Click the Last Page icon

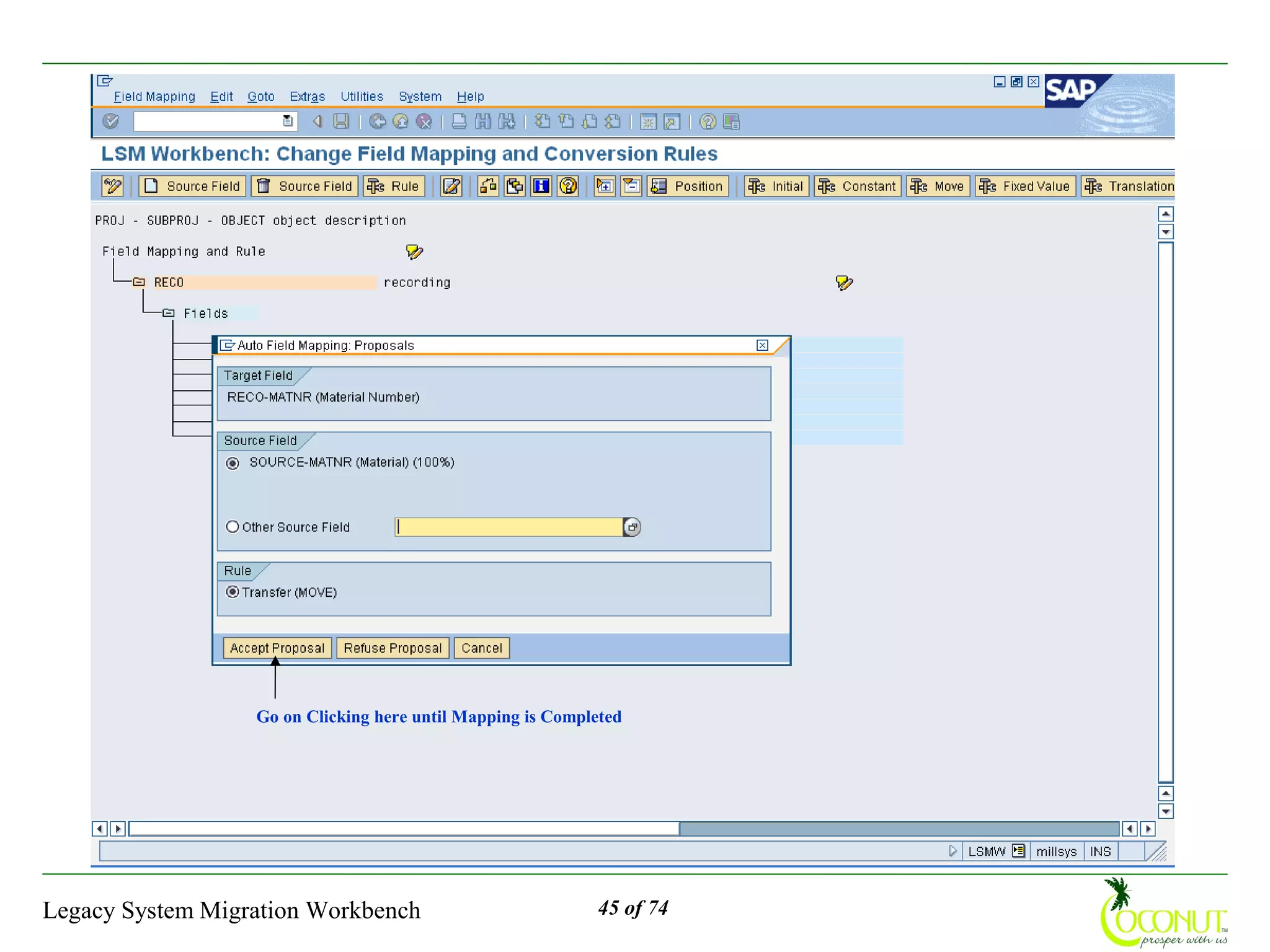tap(613, 121)
